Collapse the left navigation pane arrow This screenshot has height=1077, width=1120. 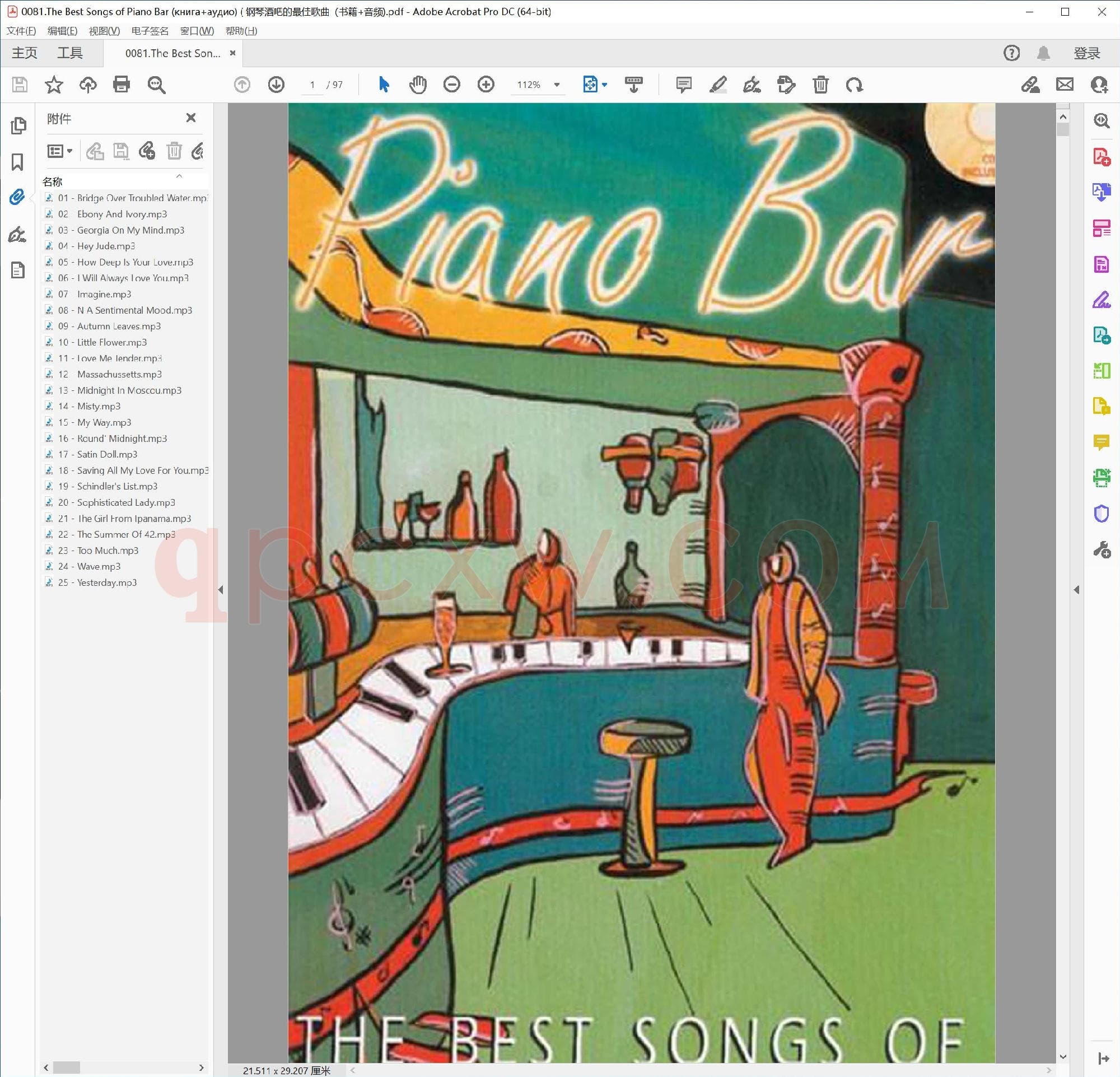pos(221,590)
